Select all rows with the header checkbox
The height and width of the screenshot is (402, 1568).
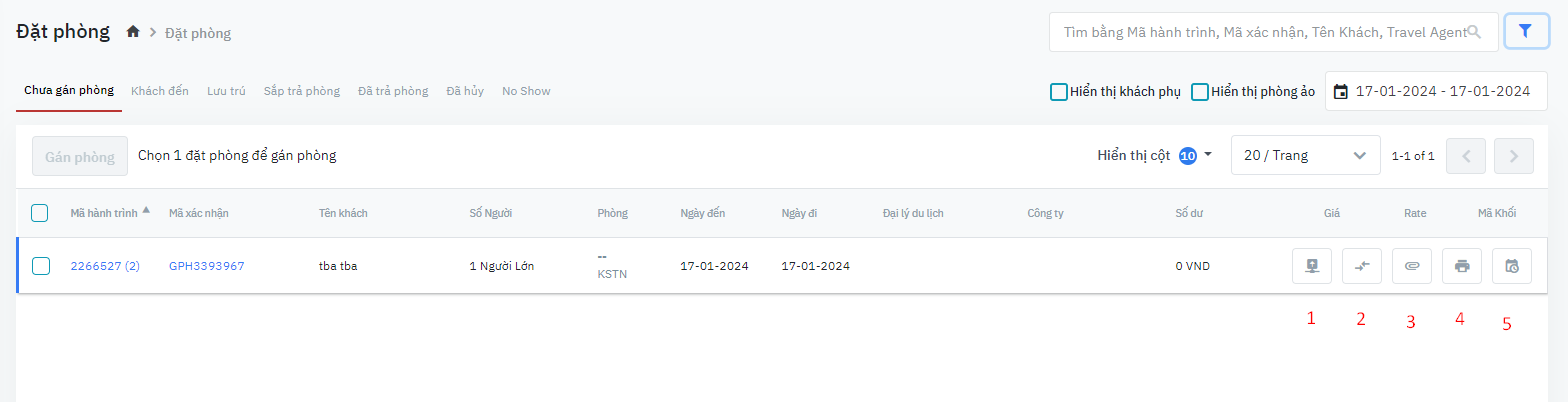(x=40, y=212)
